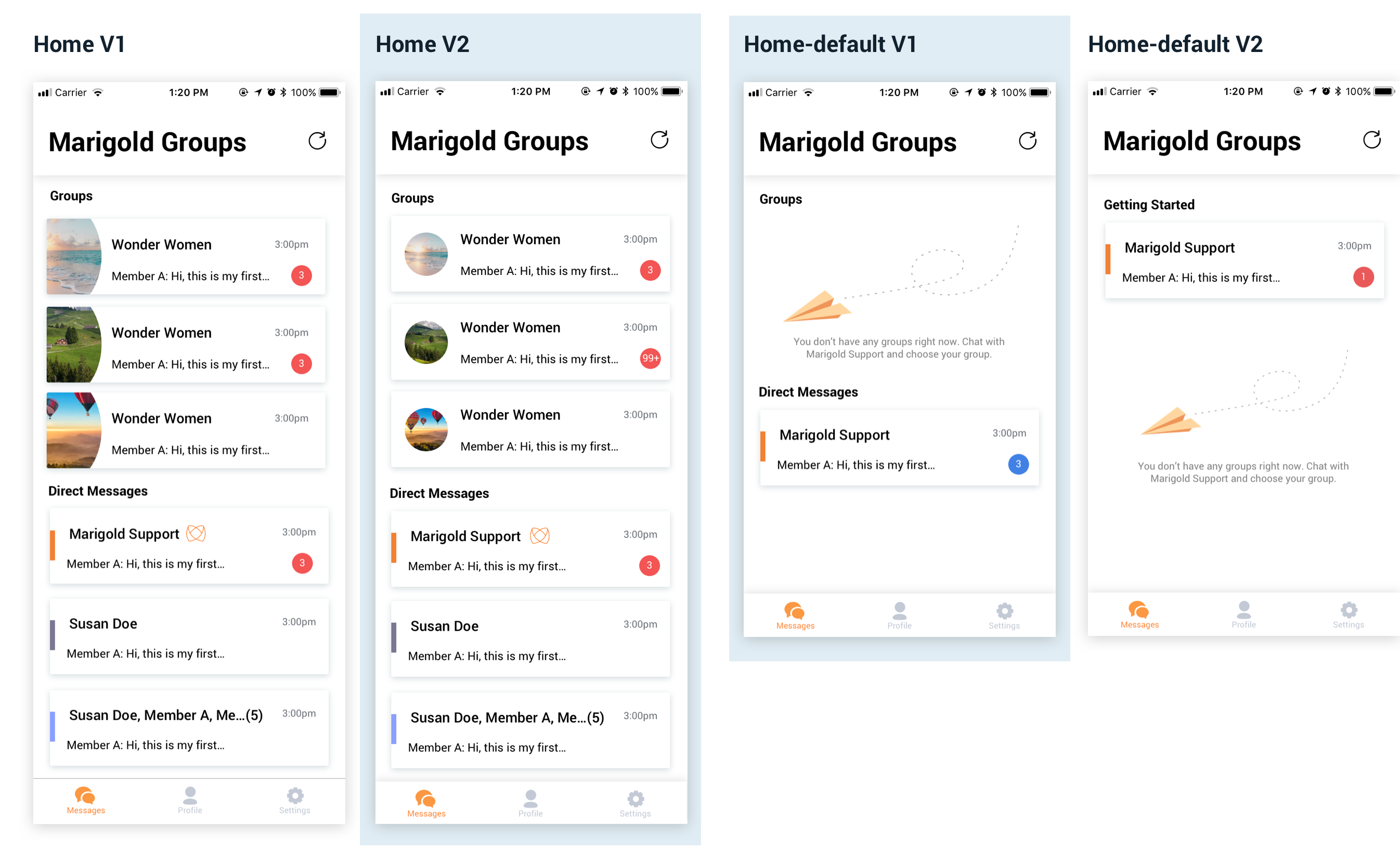The width and height of the screenshot is (1400, 863).
Task: Open group chat Susan Doe, Member A in V2
Action: 530,730
